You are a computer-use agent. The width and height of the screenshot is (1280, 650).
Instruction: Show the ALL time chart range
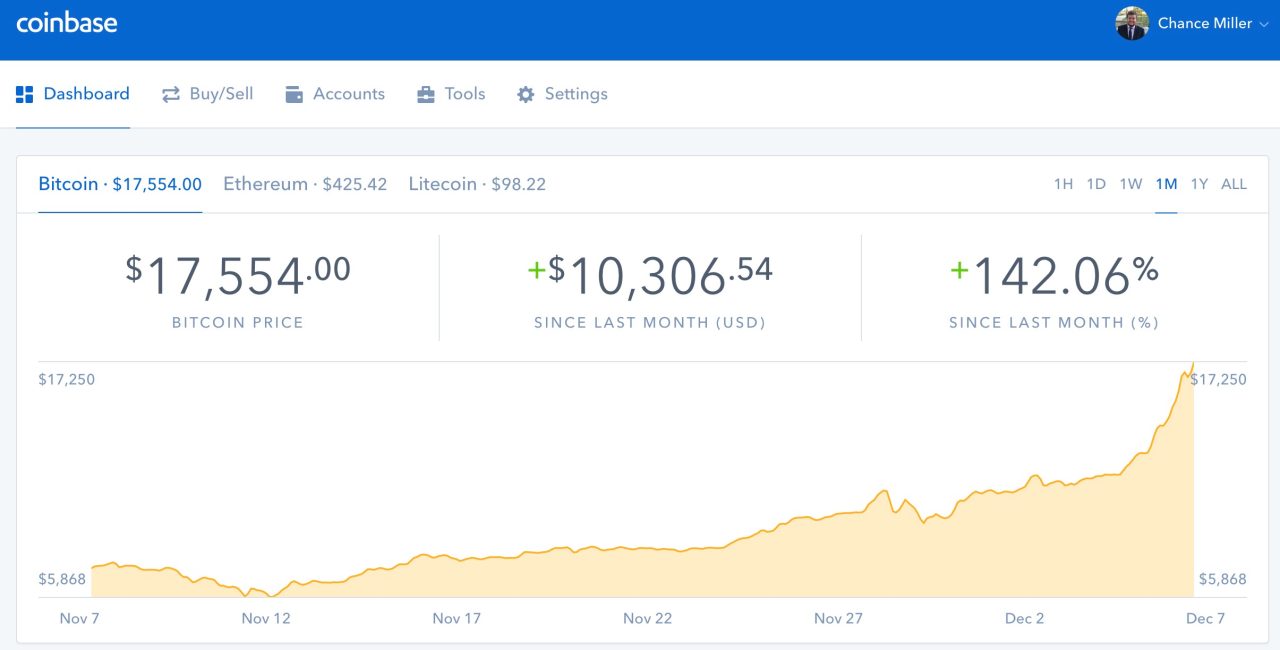point(1234,184)
